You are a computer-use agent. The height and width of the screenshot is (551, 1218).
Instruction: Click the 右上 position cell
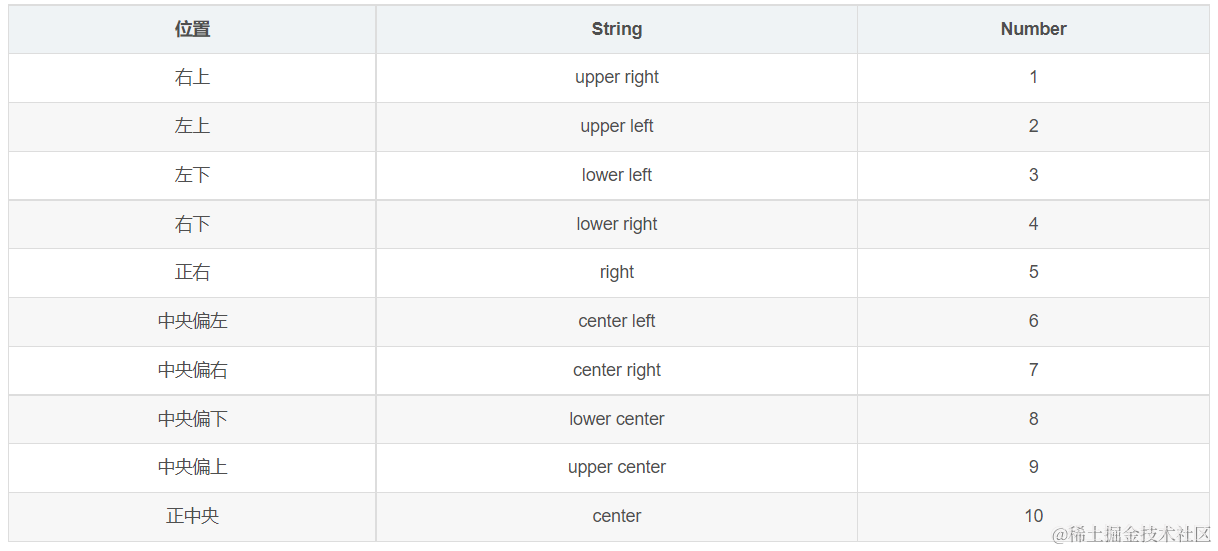(192, 77)
